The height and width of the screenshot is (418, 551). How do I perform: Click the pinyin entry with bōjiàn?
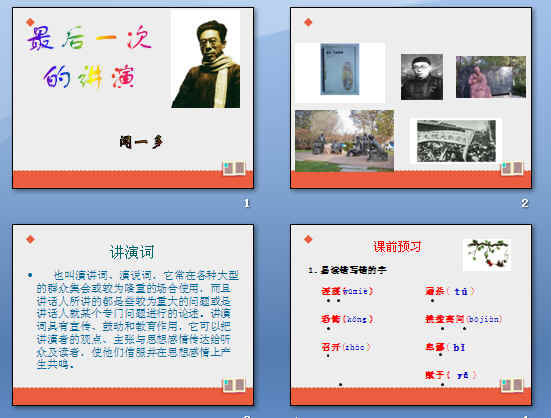464,319
